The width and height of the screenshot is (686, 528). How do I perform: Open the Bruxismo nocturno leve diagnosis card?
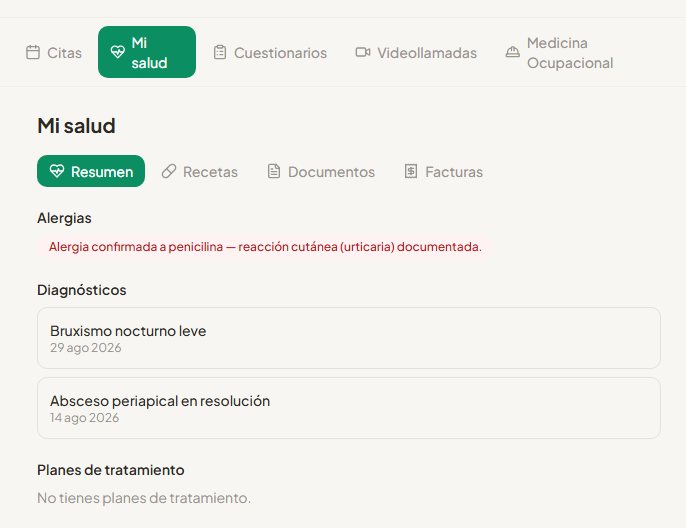pos(349,338)
